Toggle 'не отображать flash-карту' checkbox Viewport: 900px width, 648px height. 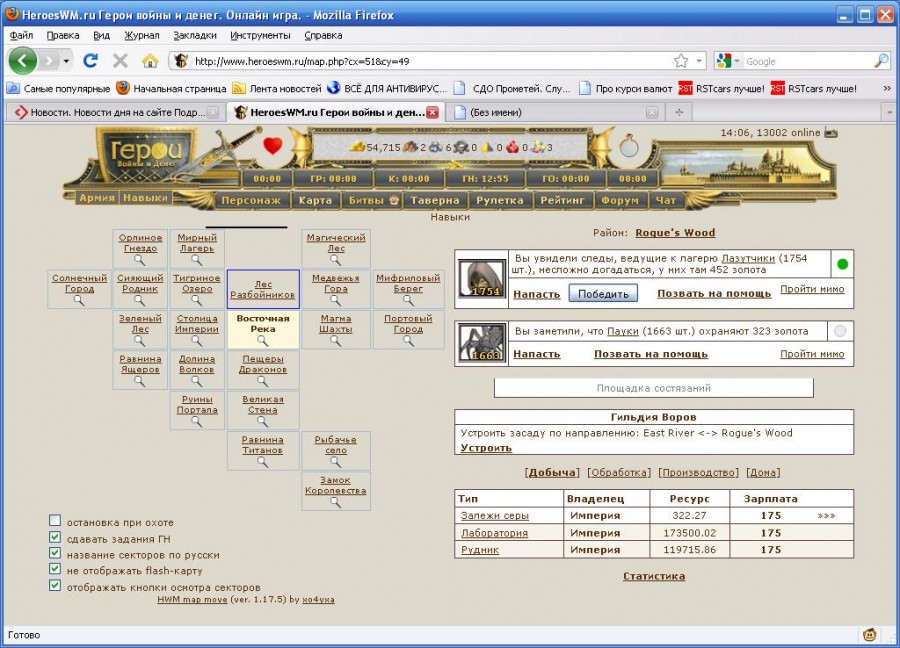pyautogui.click(x=55, y=569)
